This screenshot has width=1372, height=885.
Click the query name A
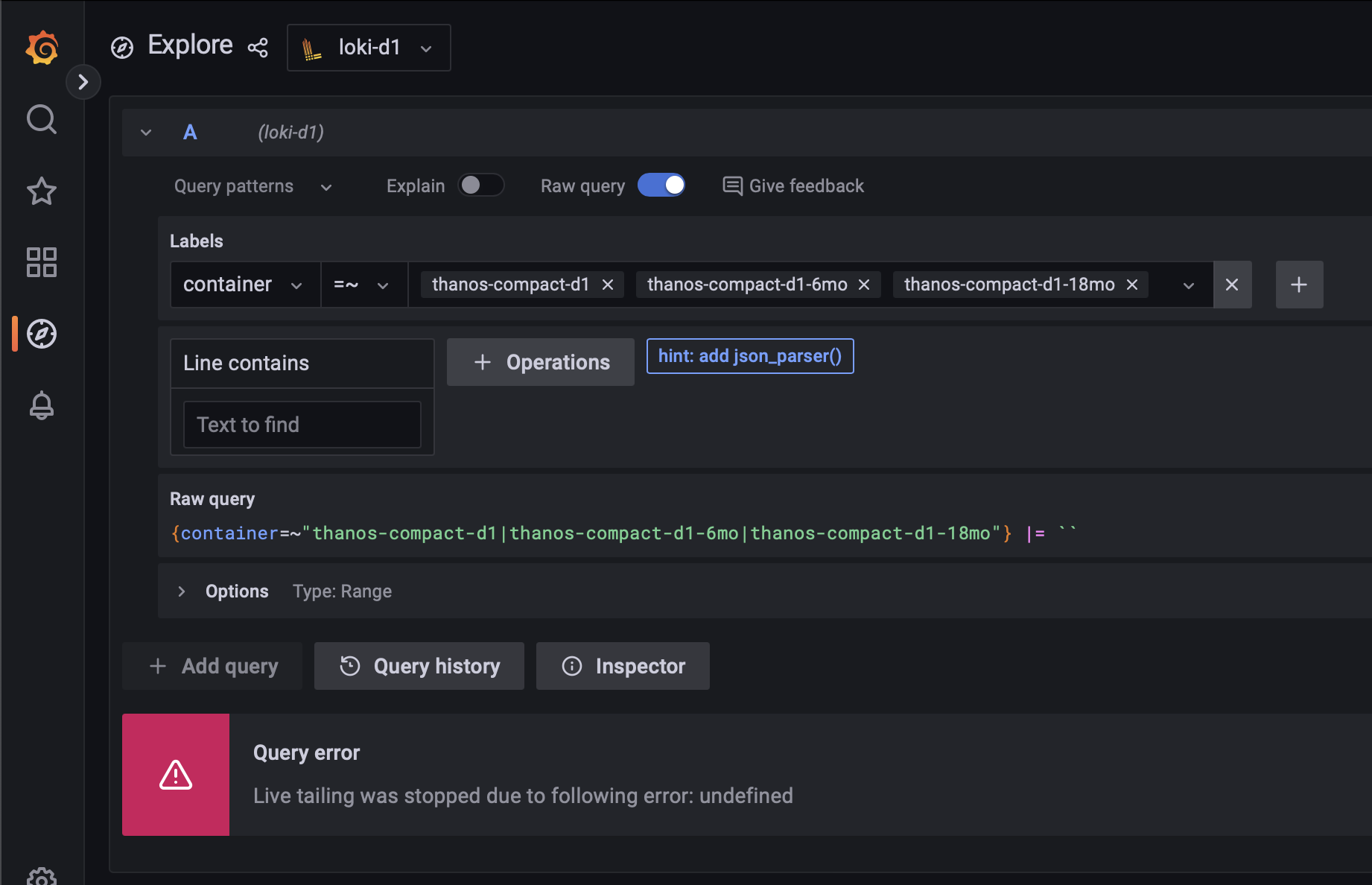[190, 133]
